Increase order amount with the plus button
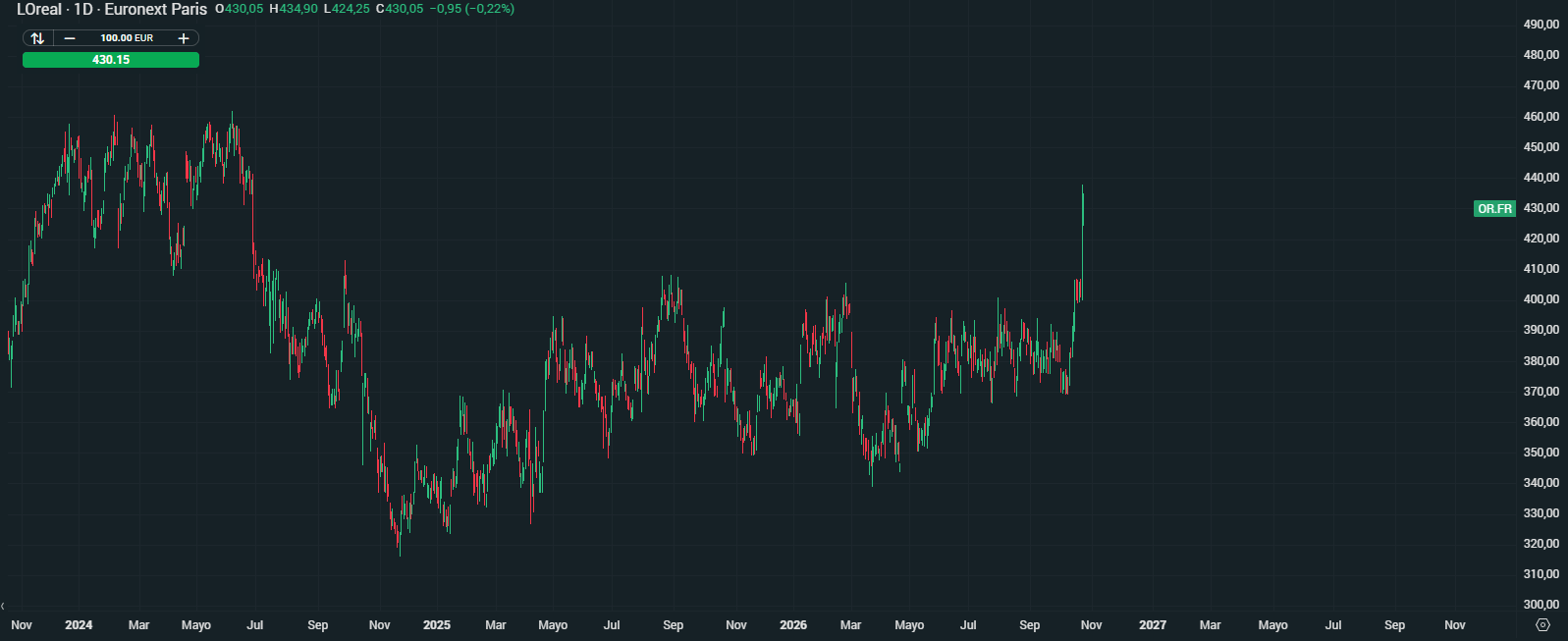Screen dimensions: 1568x641 184,38
